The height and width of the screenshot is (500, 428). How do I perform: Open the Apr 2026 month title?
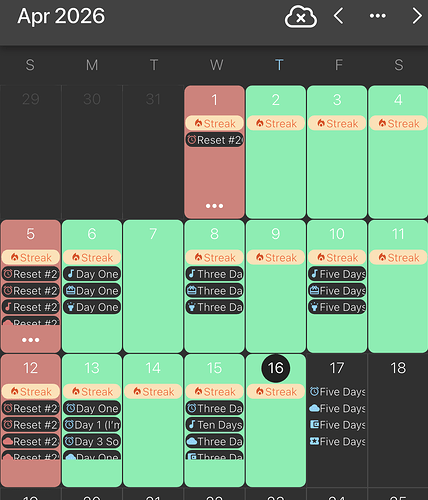coord(61,16)
